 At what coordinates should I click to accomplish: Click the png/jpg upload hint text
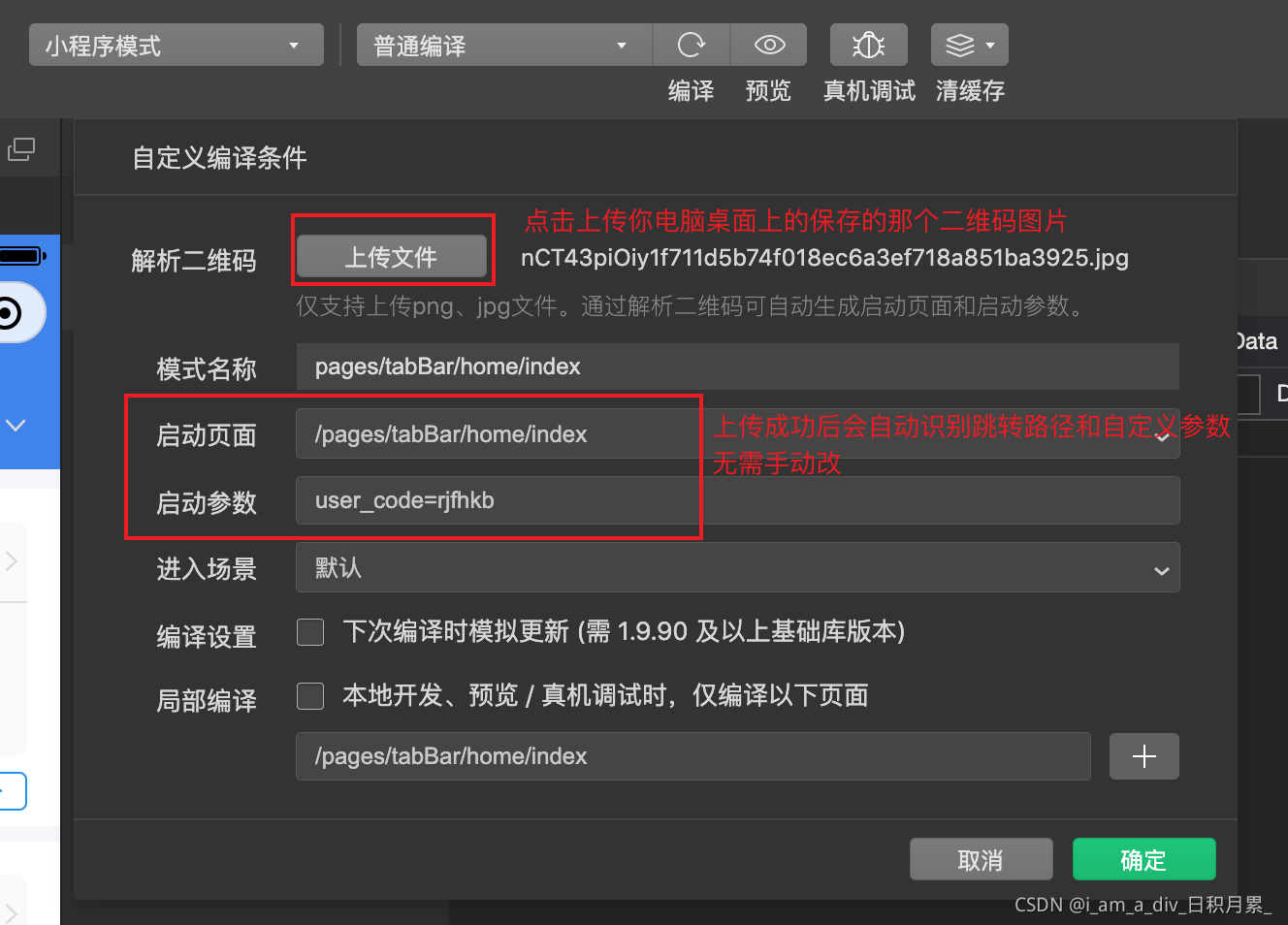click(x=691, y=306)
